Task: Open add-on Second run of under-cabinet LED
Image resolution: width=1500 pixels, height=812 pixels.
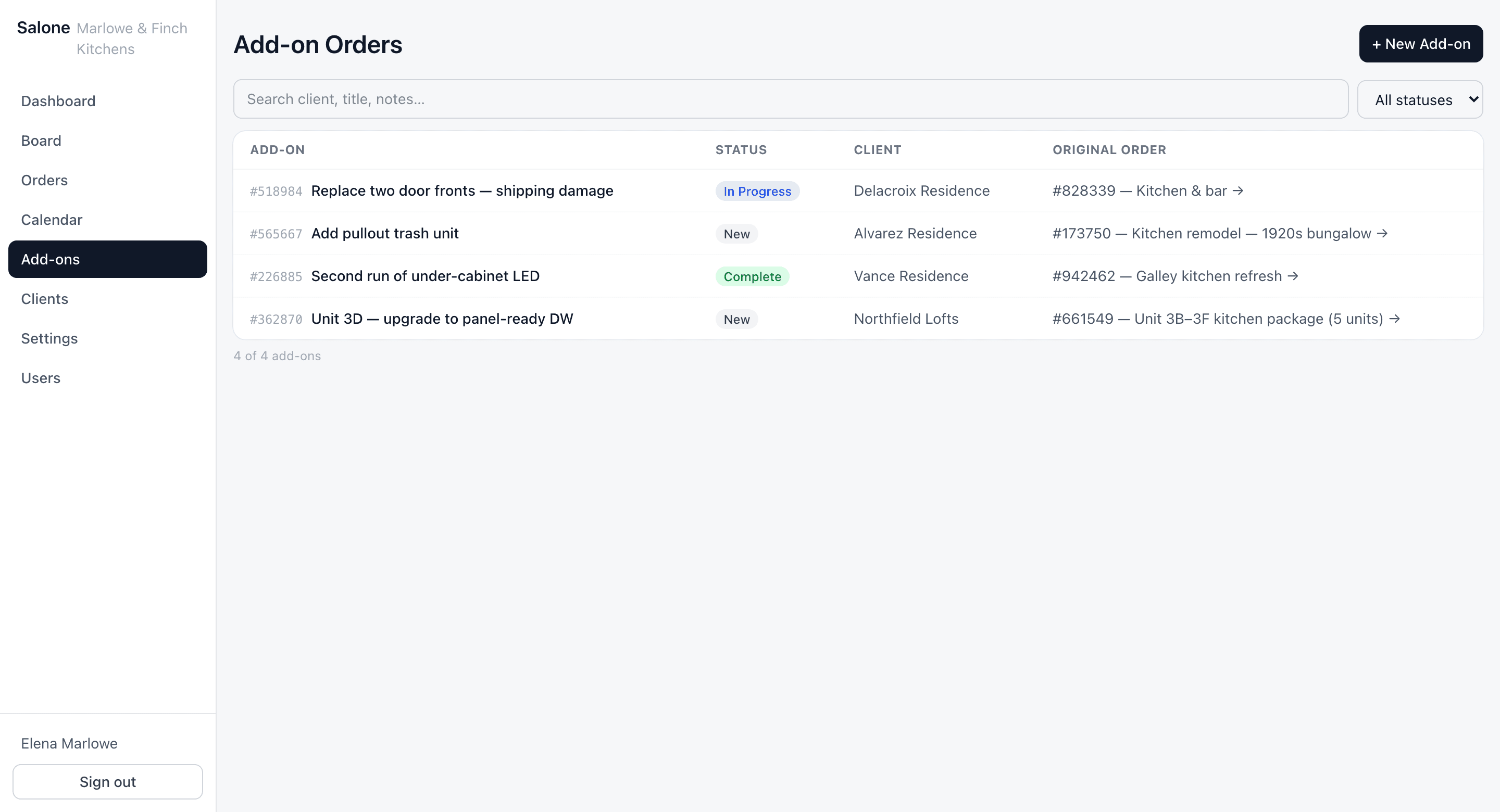Action: coord(425,276)
